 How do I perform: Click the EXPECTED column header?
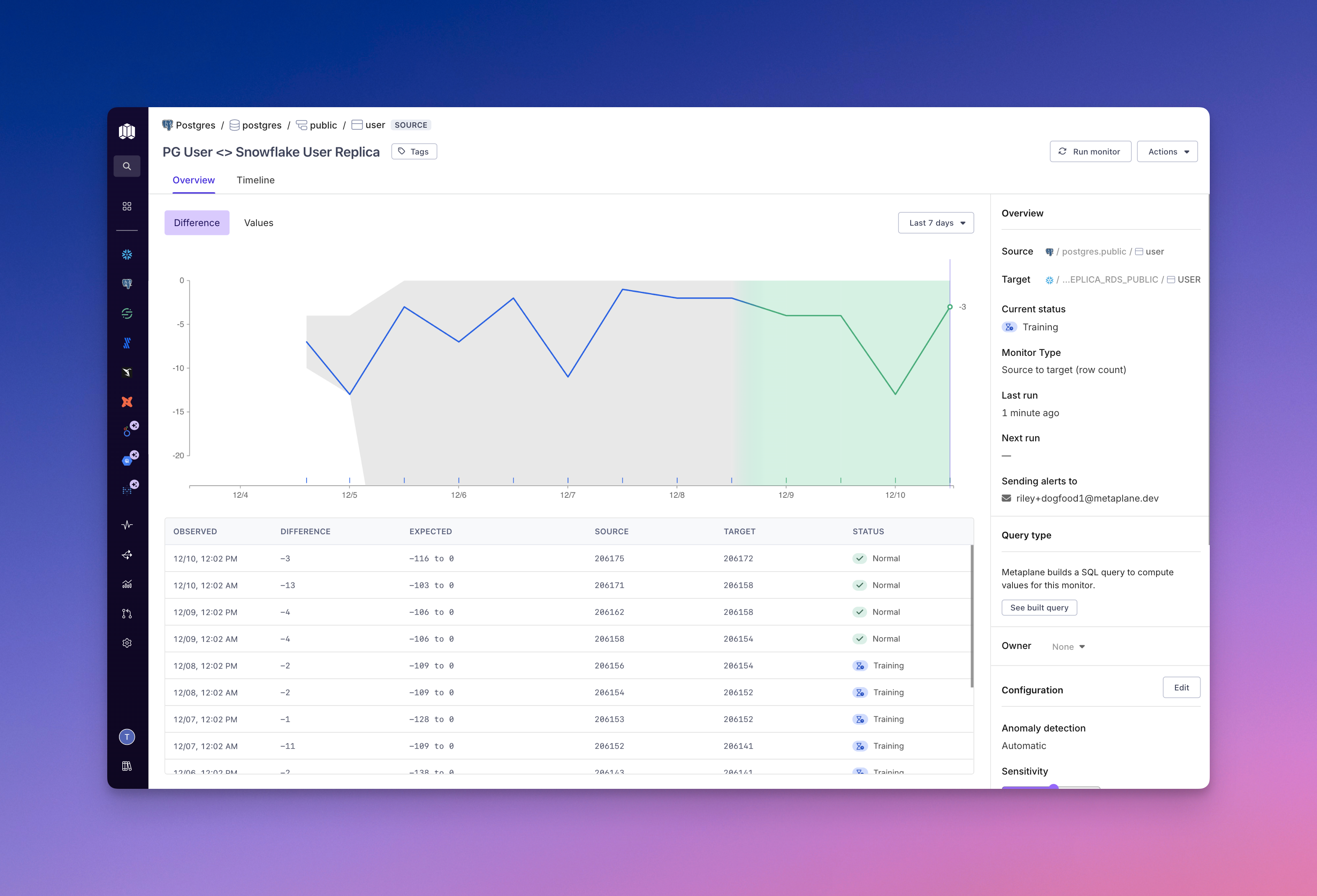[431, 532]
